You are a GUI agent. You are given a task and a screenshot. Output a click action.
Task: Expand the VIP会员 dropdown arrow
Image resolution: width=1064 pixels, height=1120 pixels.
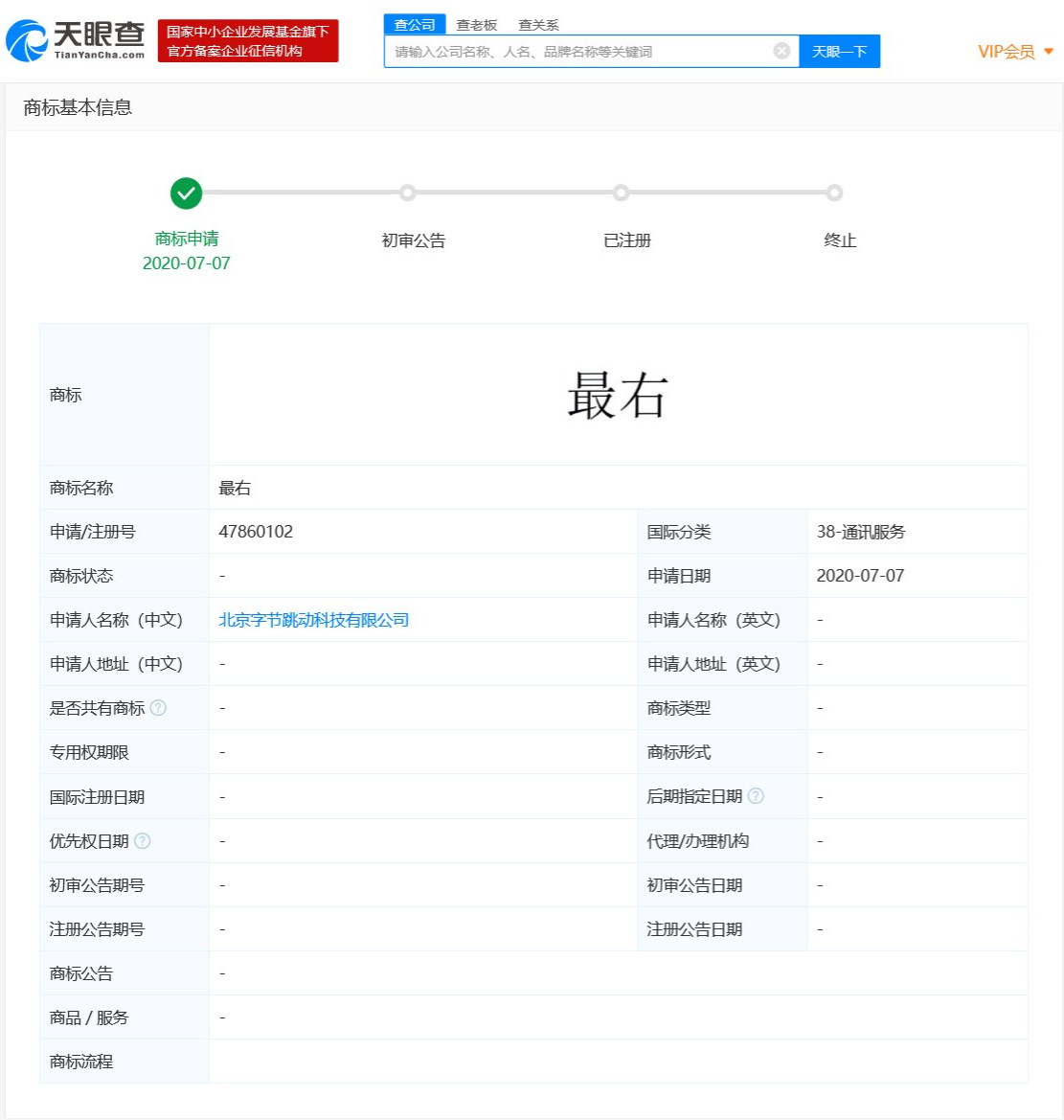point(1049,52)
